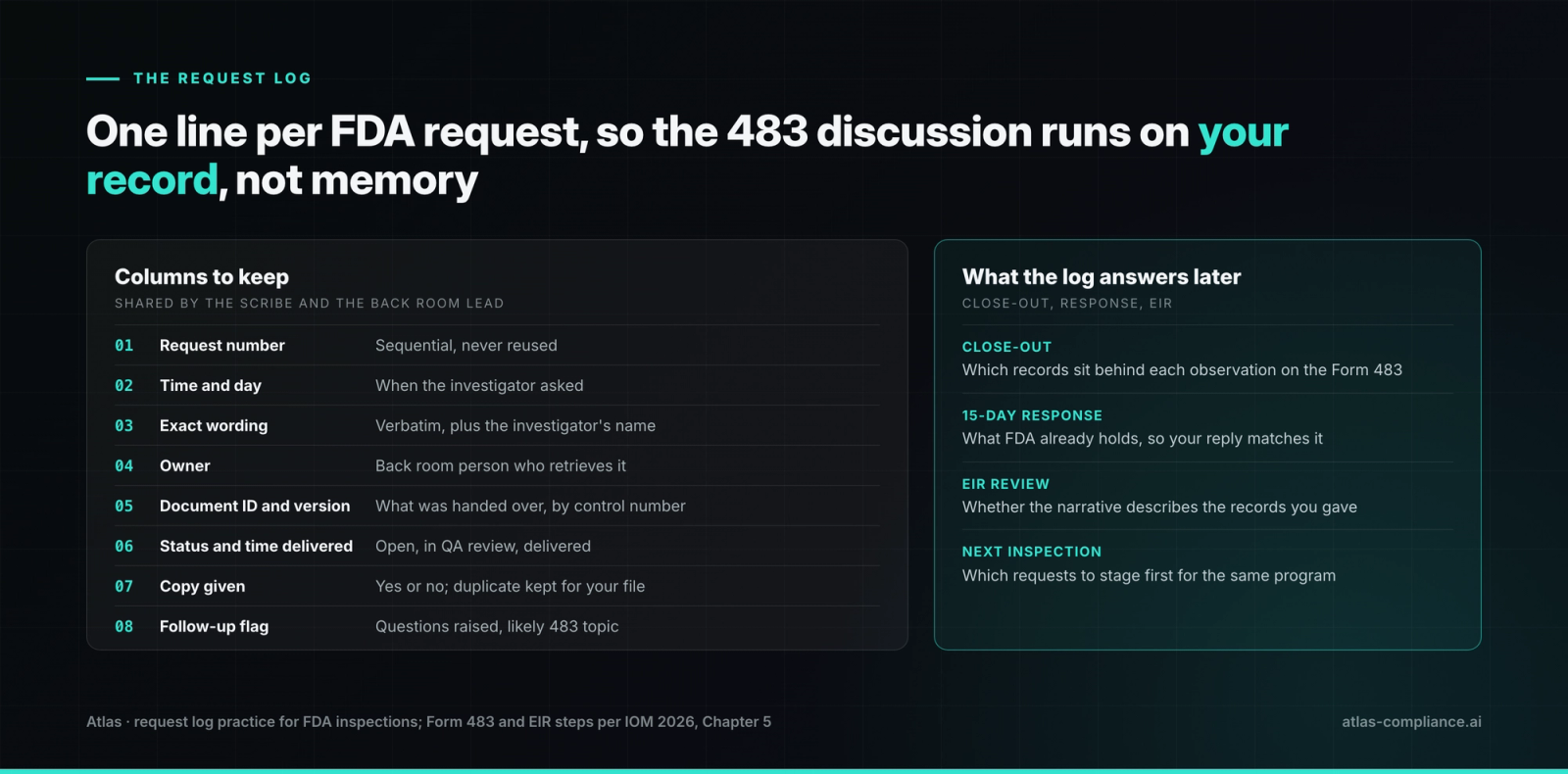Click 'Questions raised, likely 483 topic'
Viewport: 1568px width, 774px height.
(x=497, y=626)
